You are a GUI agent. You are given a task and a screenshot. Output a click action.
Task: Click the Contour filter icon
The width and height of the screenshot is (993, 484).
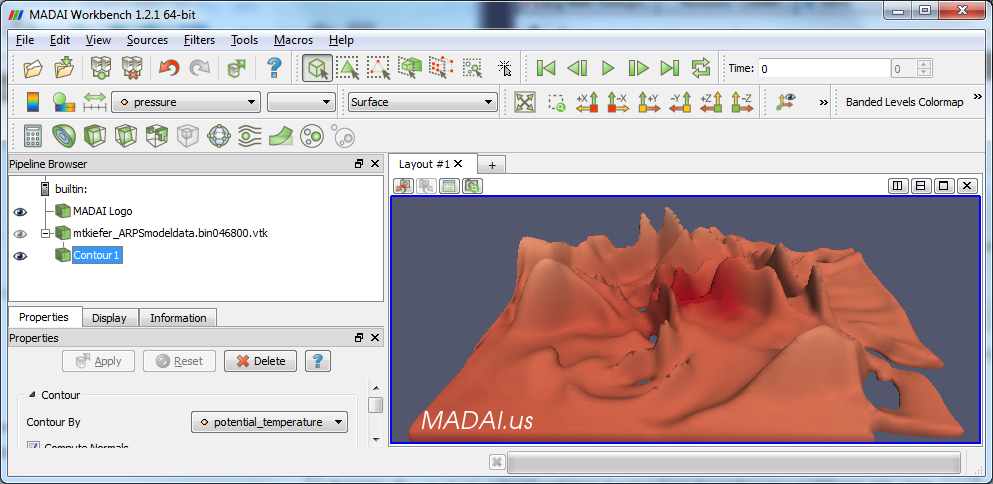64,136
